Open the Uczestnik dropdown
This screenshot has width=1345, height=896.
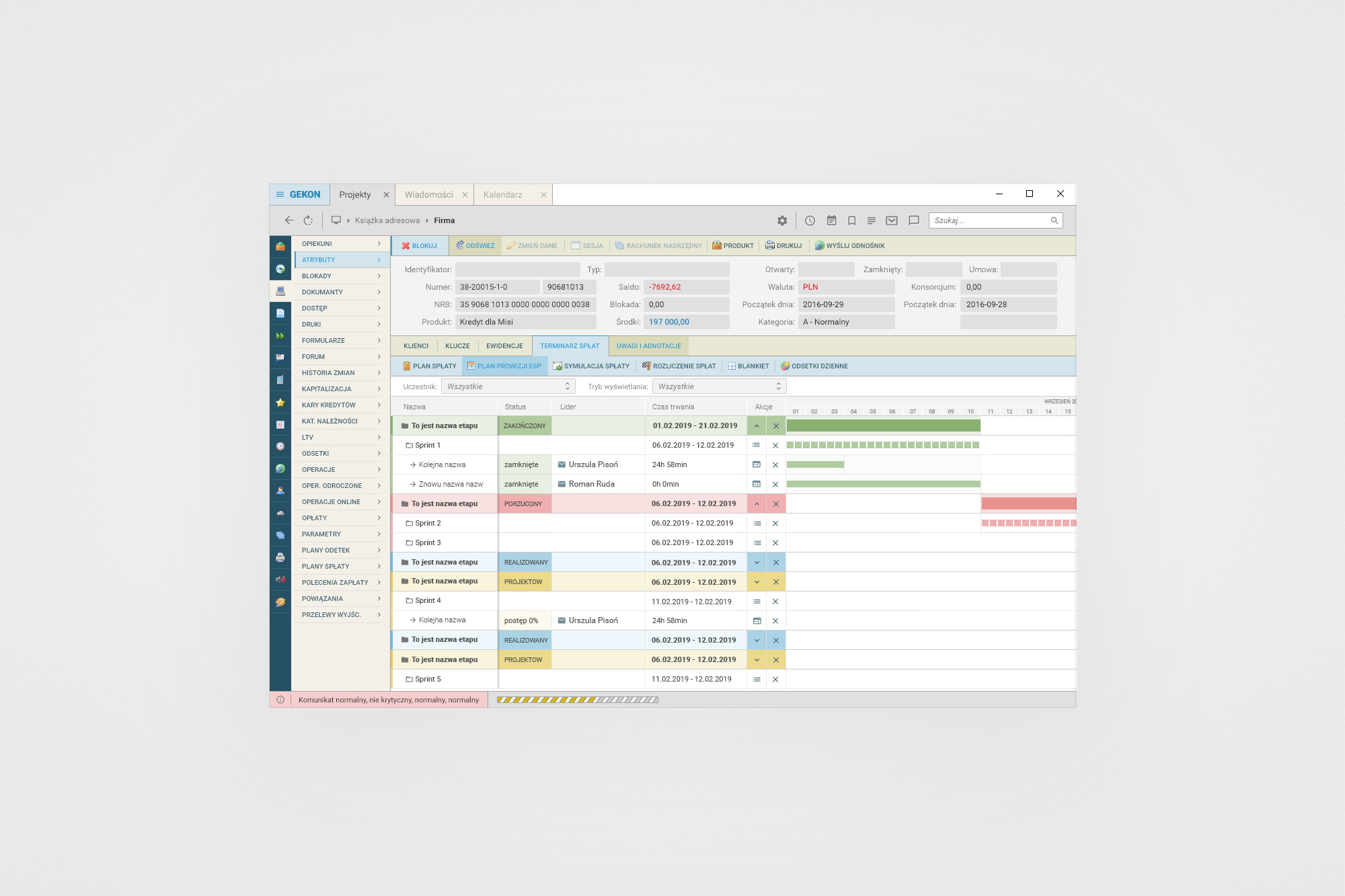coord(508,386)
